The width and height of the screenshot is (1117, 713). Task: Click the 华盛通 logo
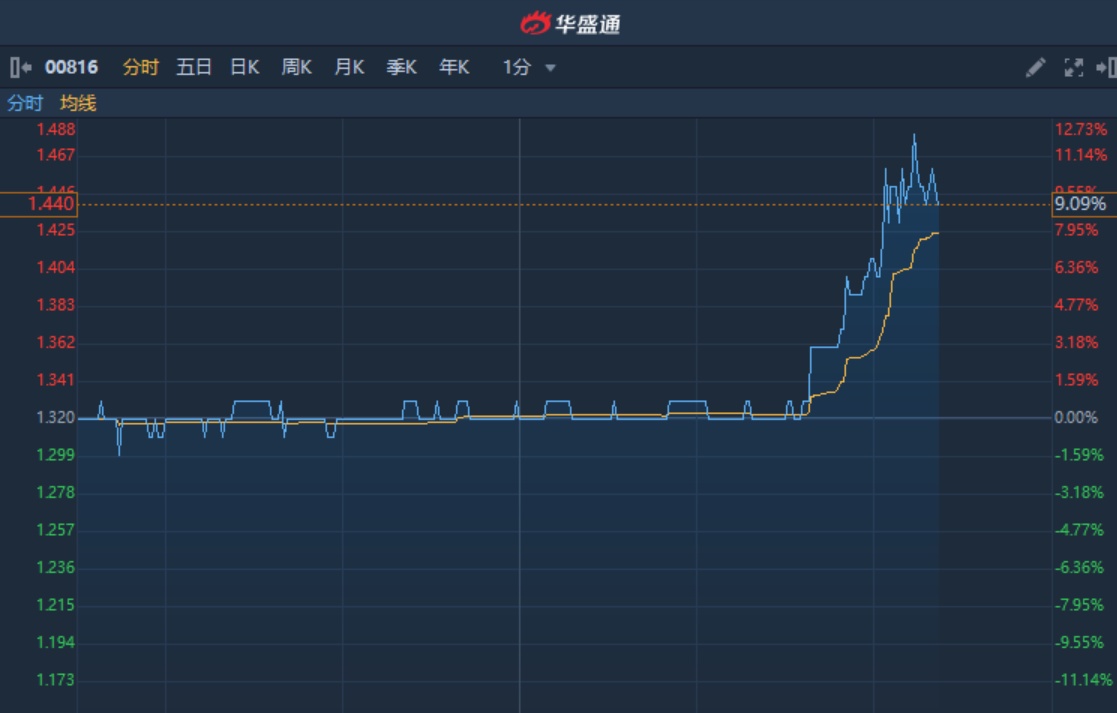[570, 24]
